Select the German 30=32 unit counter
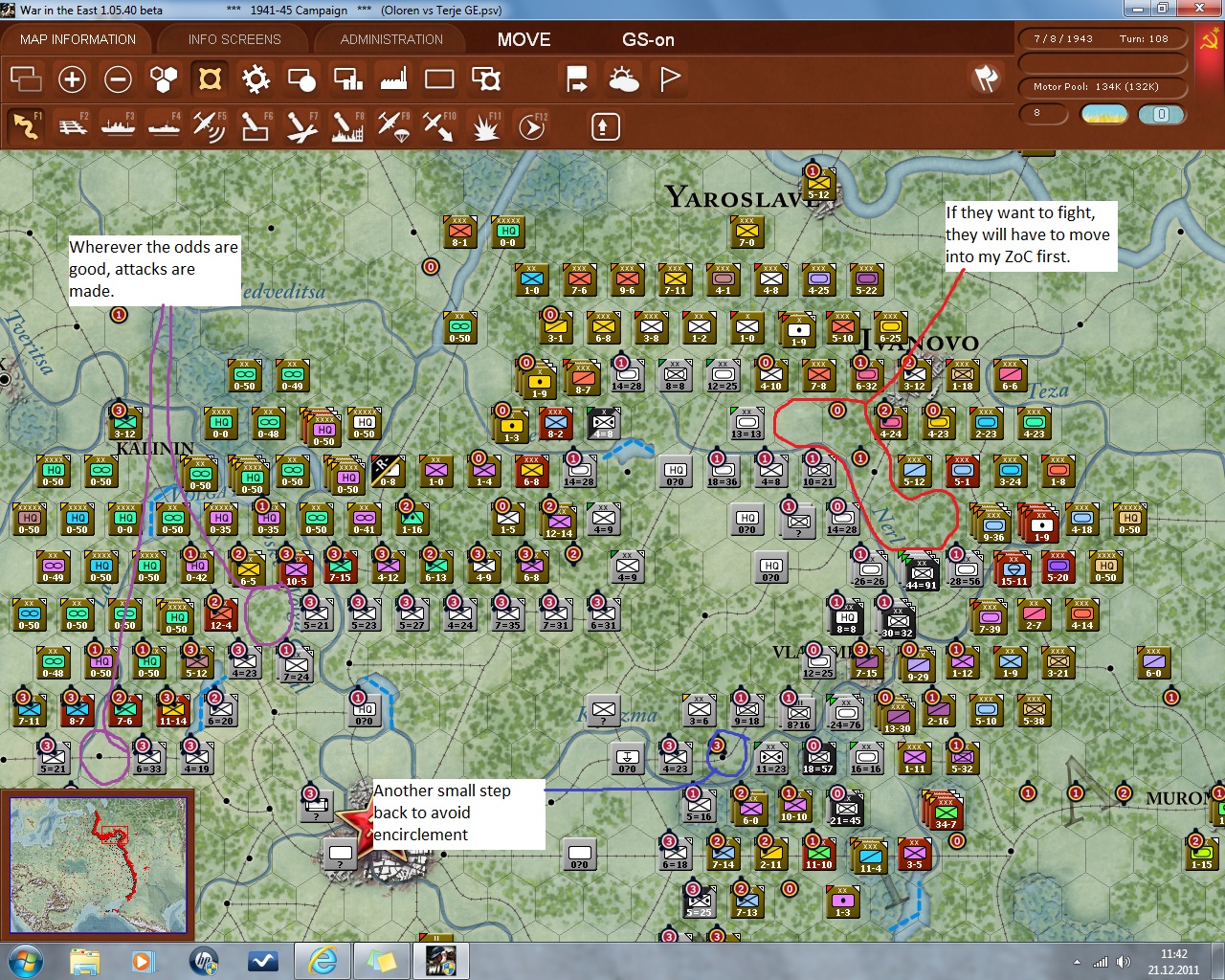 coord(897,619)
